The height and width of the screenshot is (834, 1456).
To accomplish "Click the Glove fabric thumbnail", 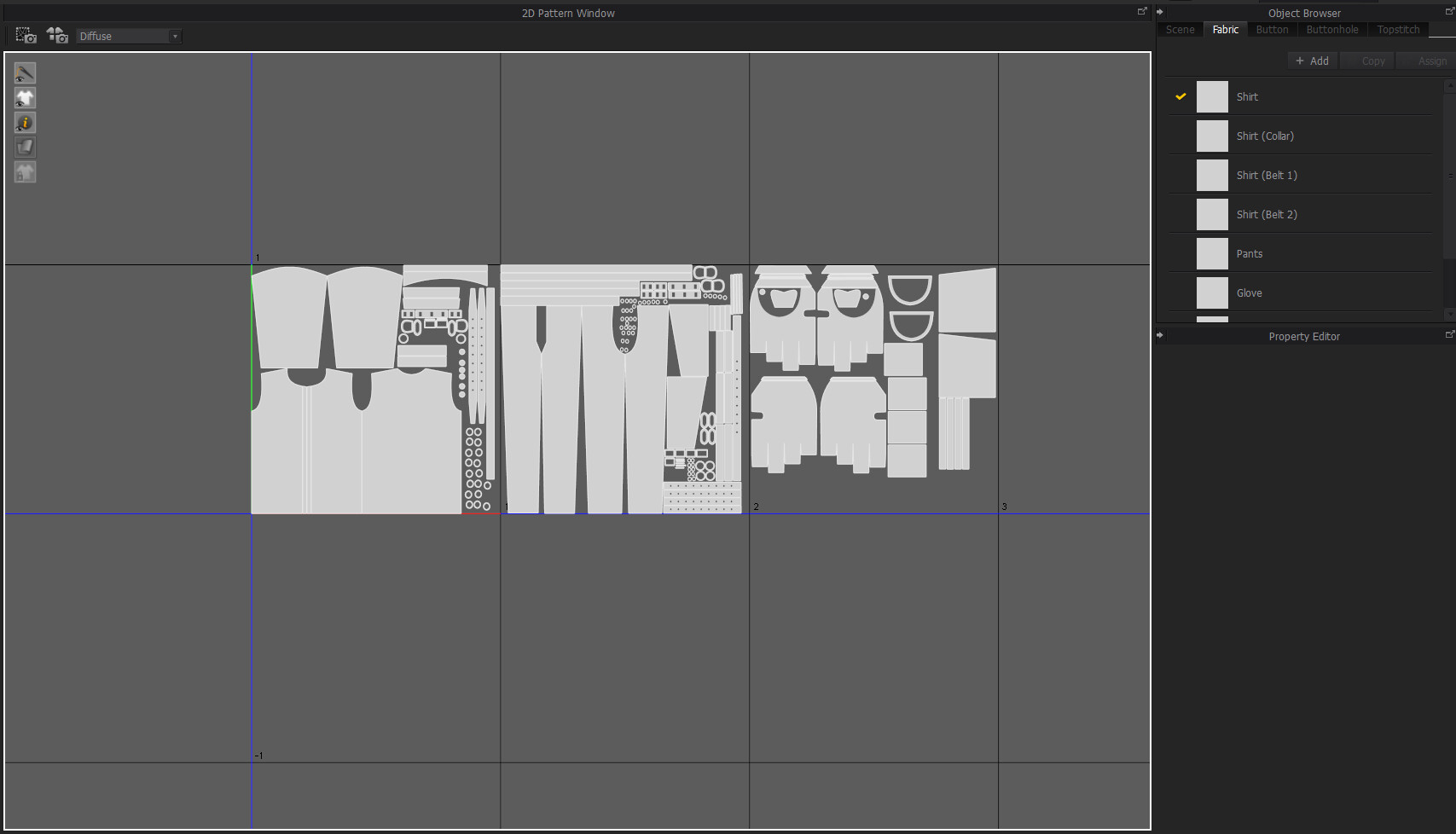I will (1212, 292).
